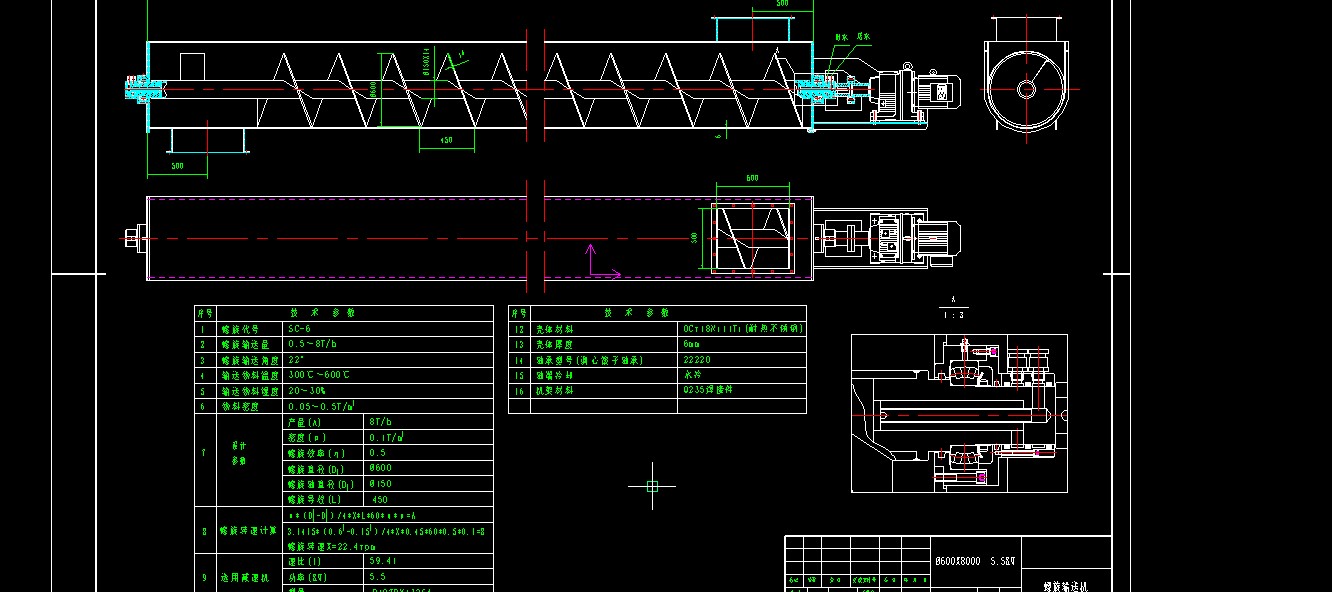Select the 59.41 speed ratio value
1332x592 pixels.
[384, 561]
